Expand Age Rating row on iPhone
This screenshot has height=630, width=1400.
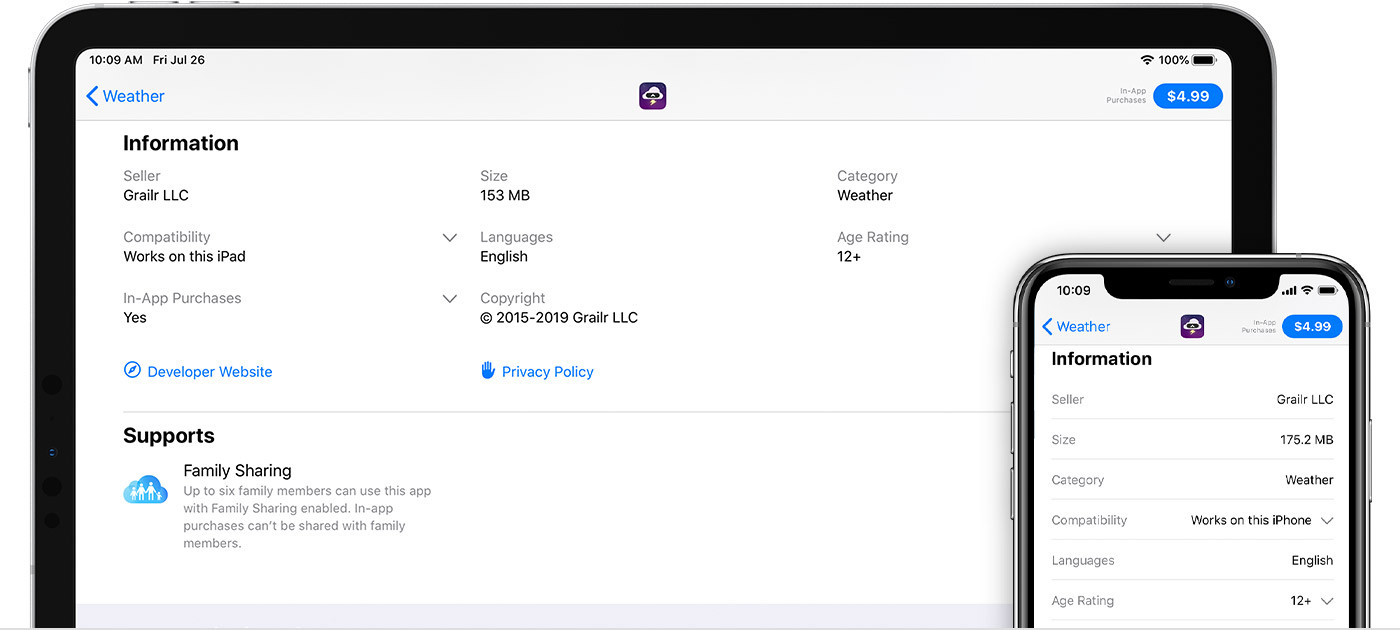point(1327,601)
